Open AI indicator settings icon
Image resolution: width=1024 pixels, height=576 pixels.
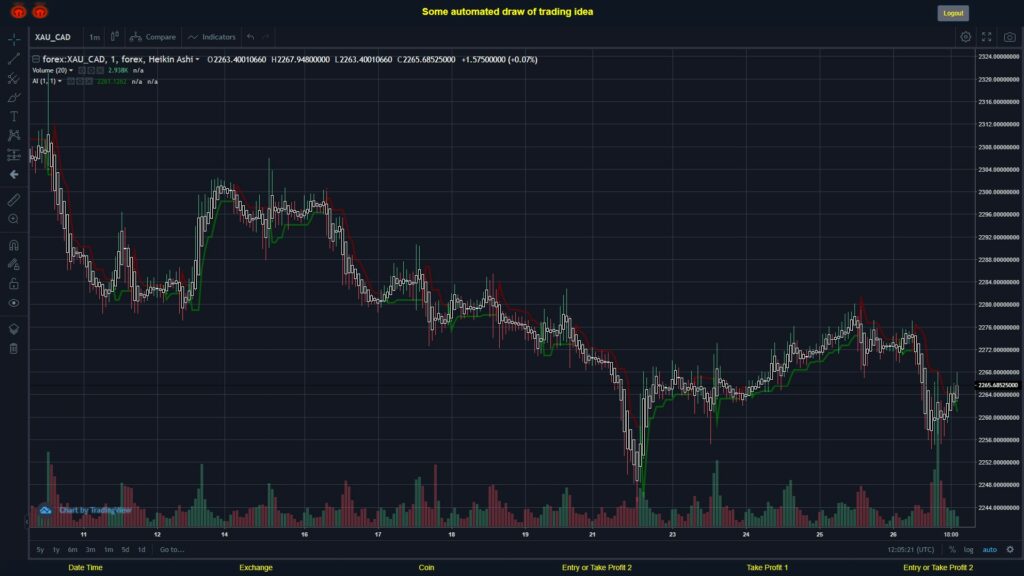coord(80,82)
